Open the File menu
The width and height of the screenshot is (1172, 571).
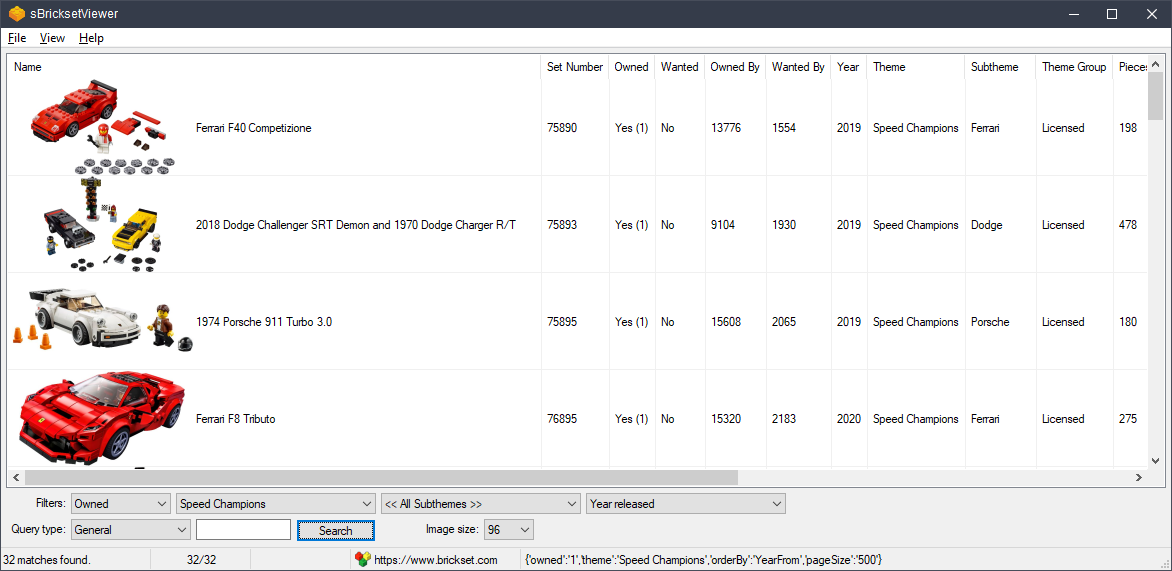(x=17, y=38)
